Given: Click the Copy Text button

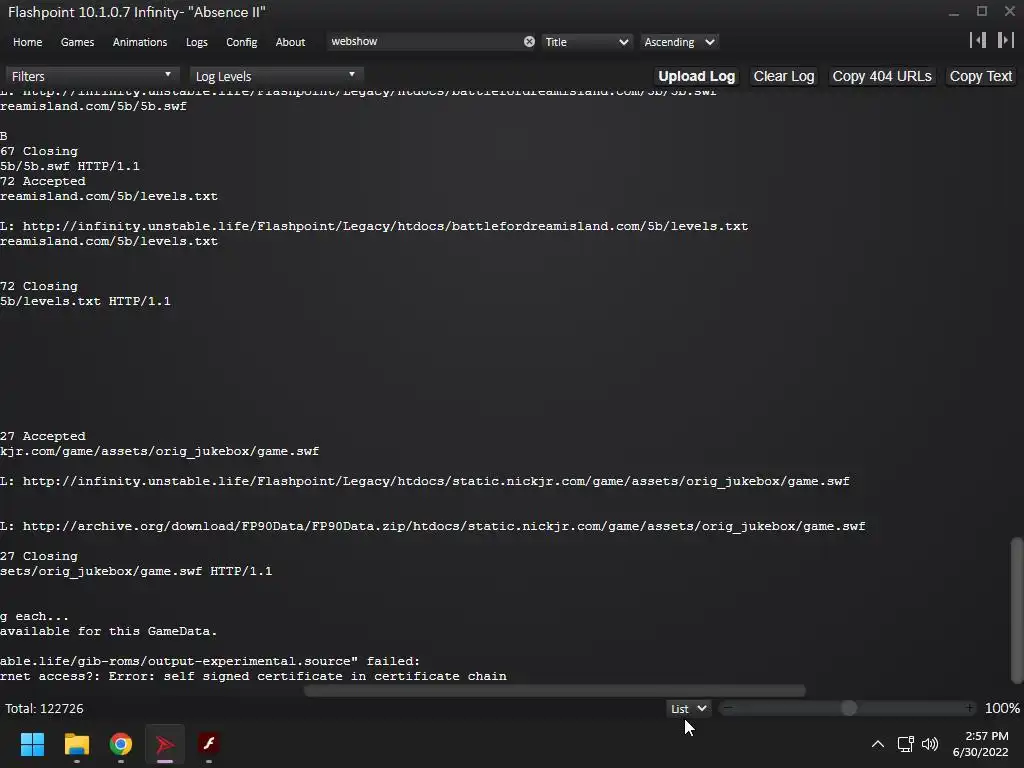Looking at the screenshot, I should tap(980, 76).
